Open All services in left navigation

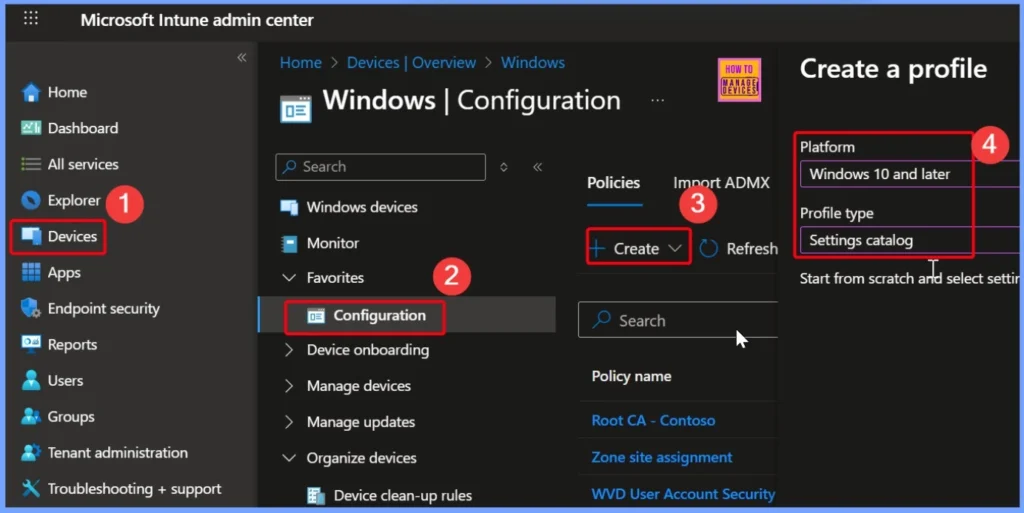tap(83, 164)
